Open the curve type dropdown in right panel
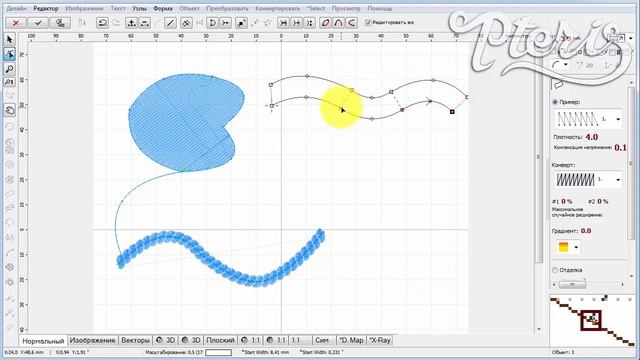 click(565, 64)
